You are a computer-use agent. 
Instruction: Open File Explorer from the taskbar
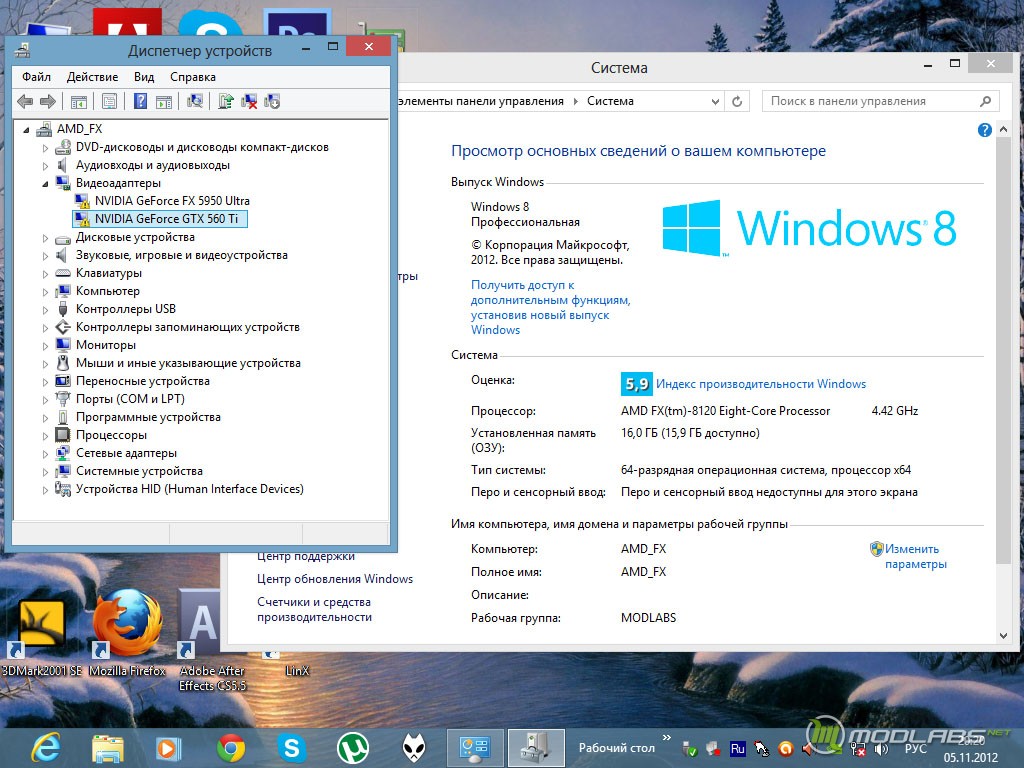pos(108,748)
